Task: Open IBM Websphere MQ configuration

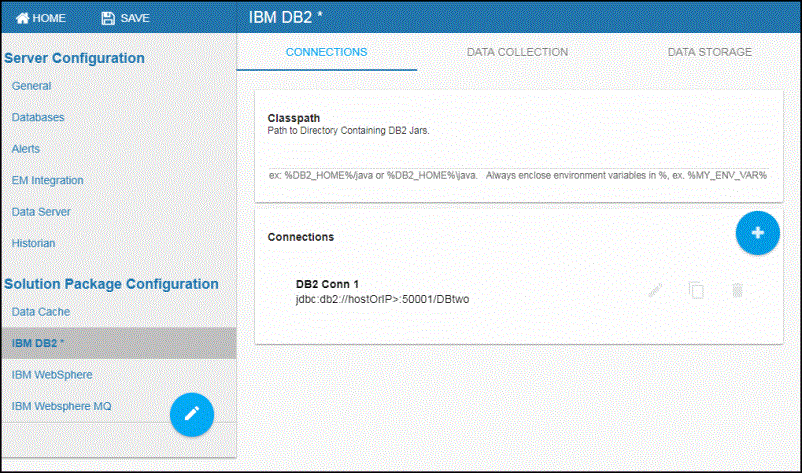Action: (61, 406)
